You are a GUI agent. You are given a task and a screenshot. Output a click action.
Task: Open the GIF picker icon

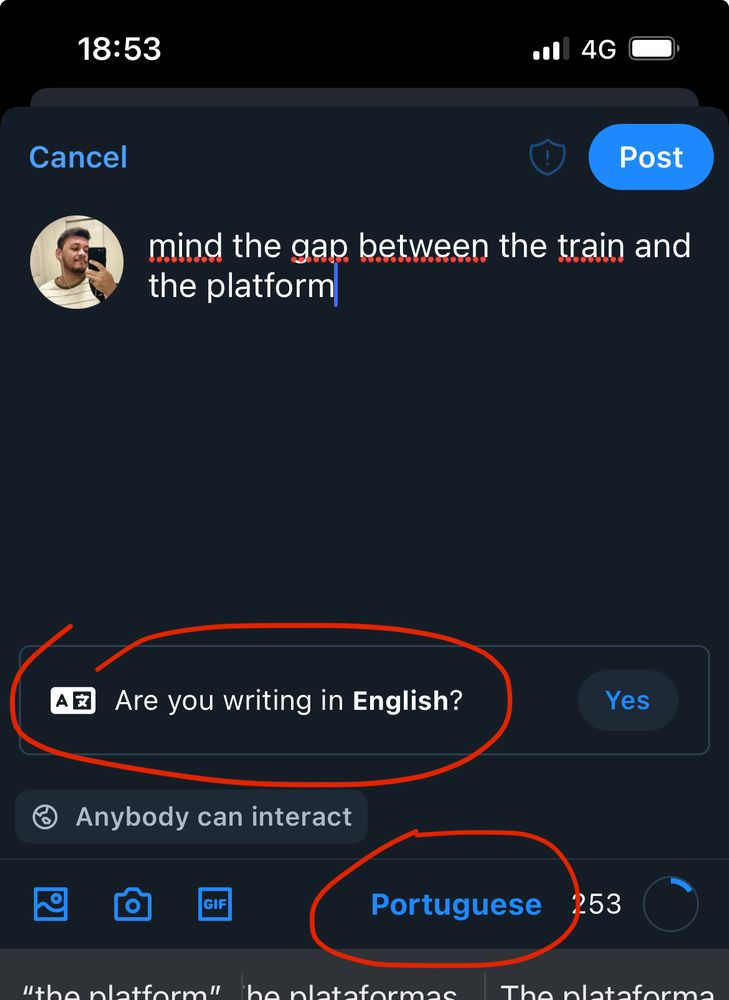[x=215, y=904]
